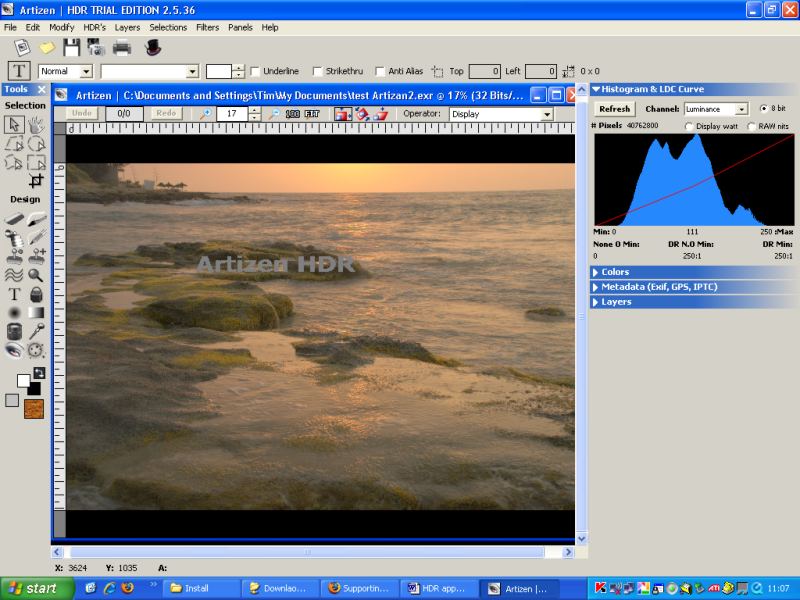Select the arrow pointer selection tool

click(14, 124)
